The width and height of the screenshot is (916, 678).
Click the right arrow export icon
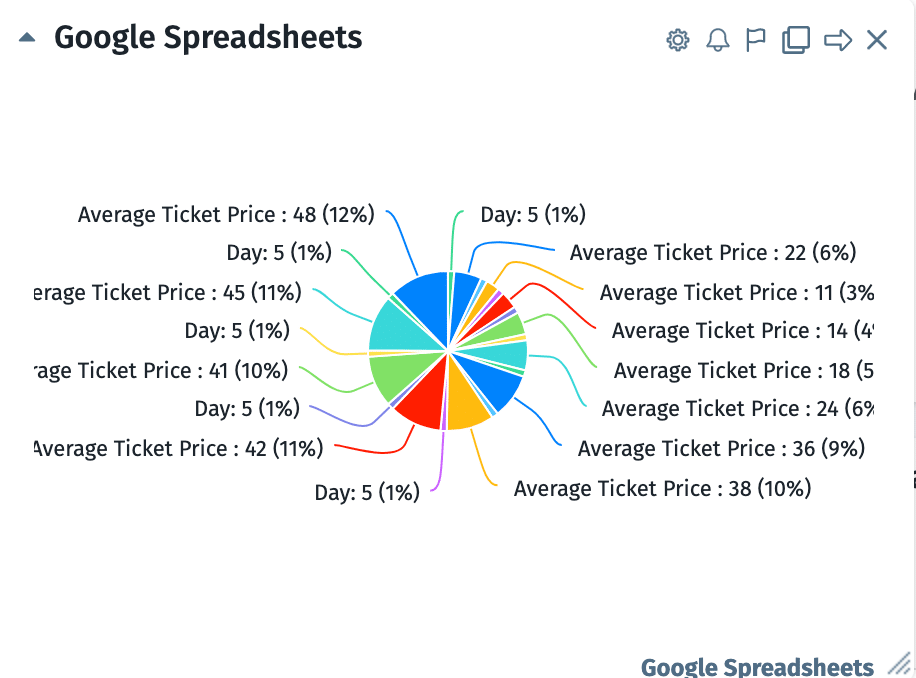click(x=838, y=40)
